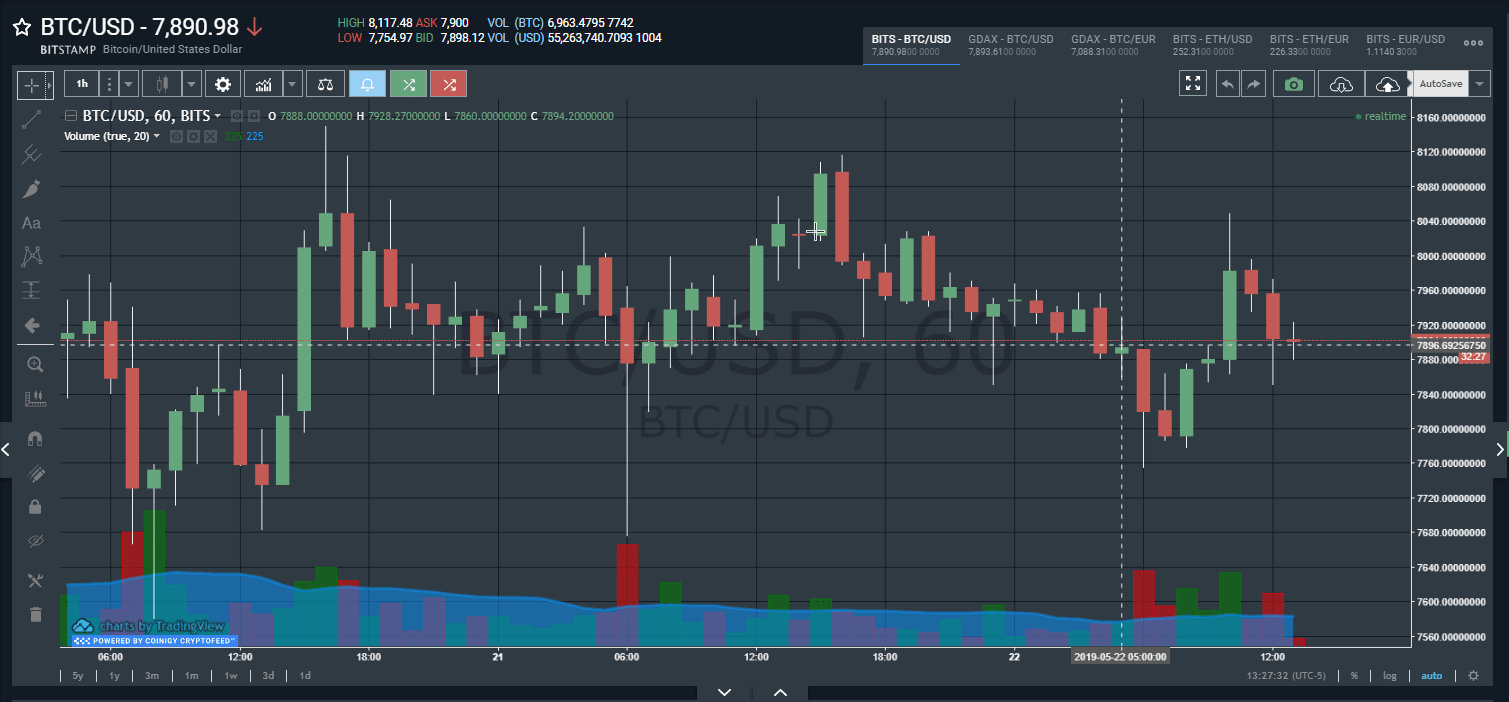Select the crosshair cursor tool

pos(32,85)
